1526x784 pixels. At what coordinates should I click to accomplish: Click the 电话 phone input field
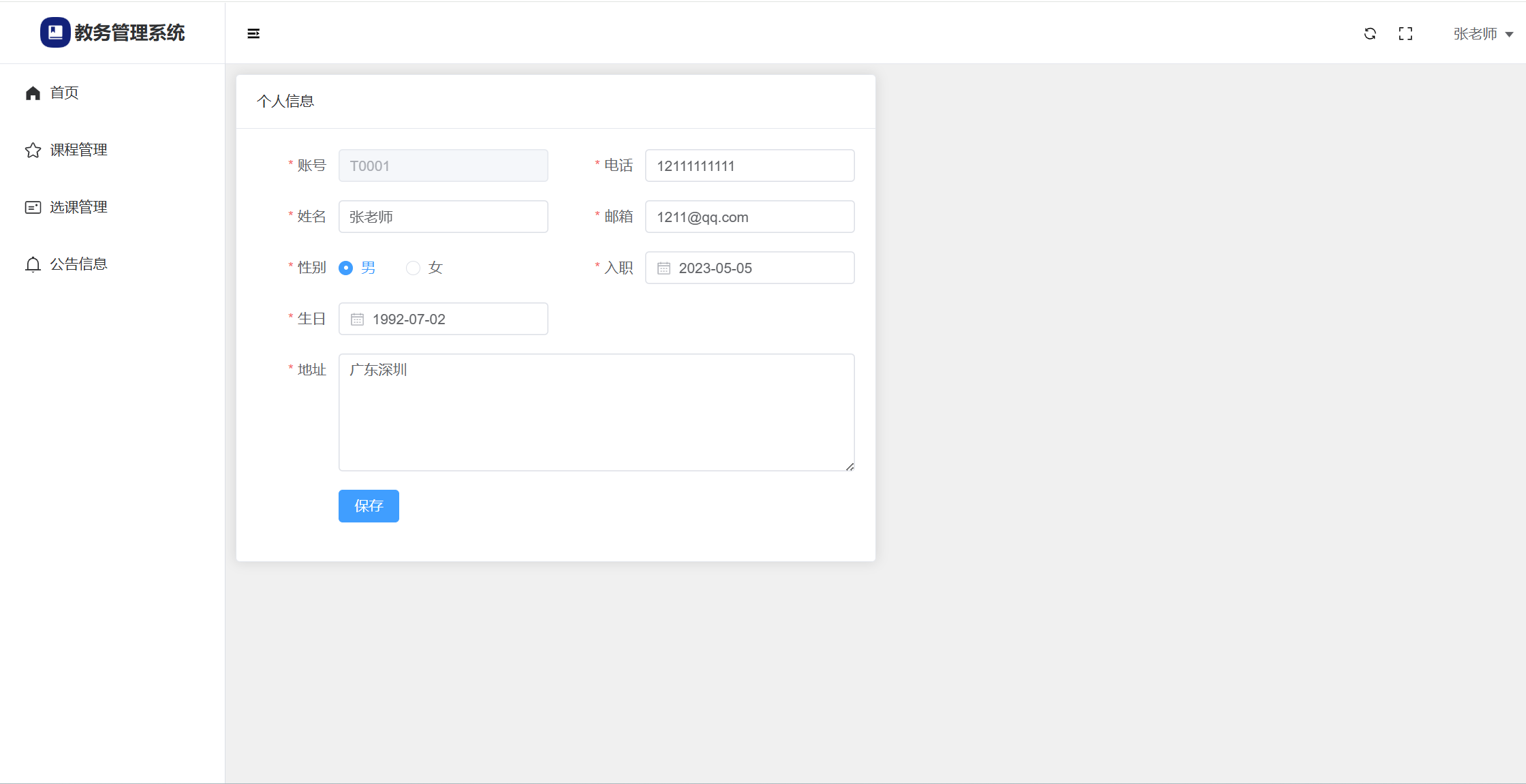tap(749, 166)
